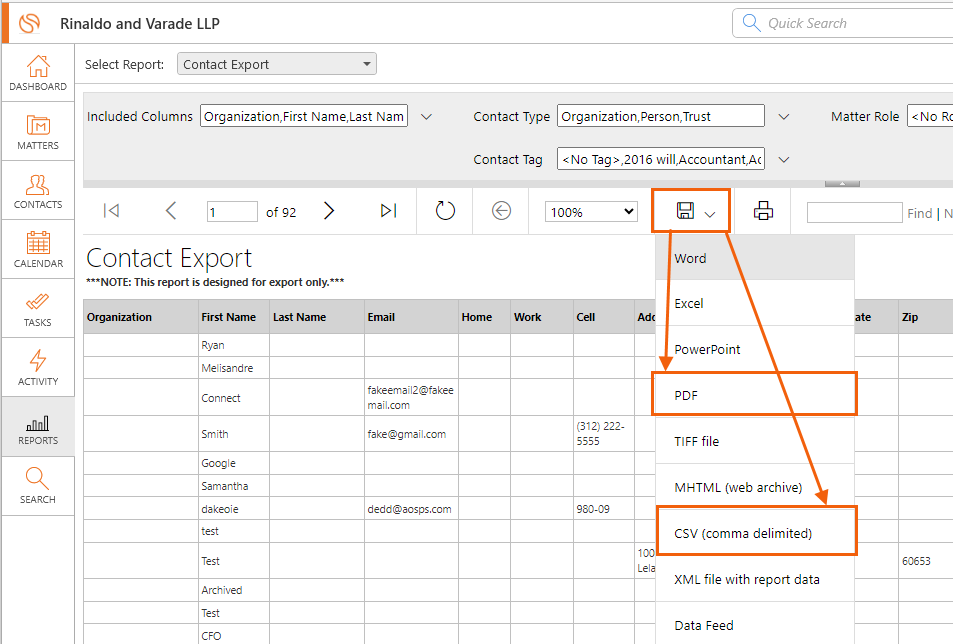Collapse the report parameters panel

tap(842, 183)
